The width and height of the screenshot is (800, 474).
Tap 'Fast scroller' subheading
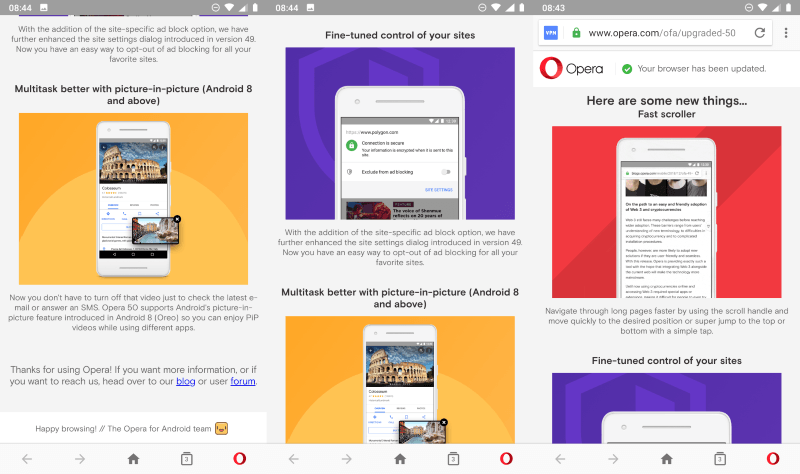point(666,114)
